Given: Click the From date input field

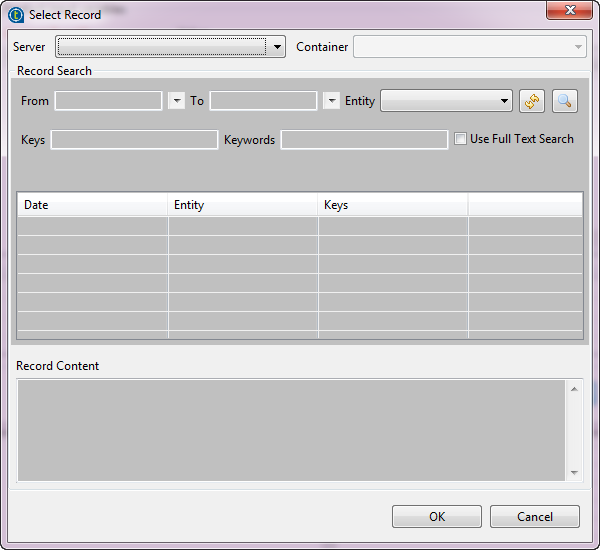Looking at the screenshot, I should [x=108, y=101].
